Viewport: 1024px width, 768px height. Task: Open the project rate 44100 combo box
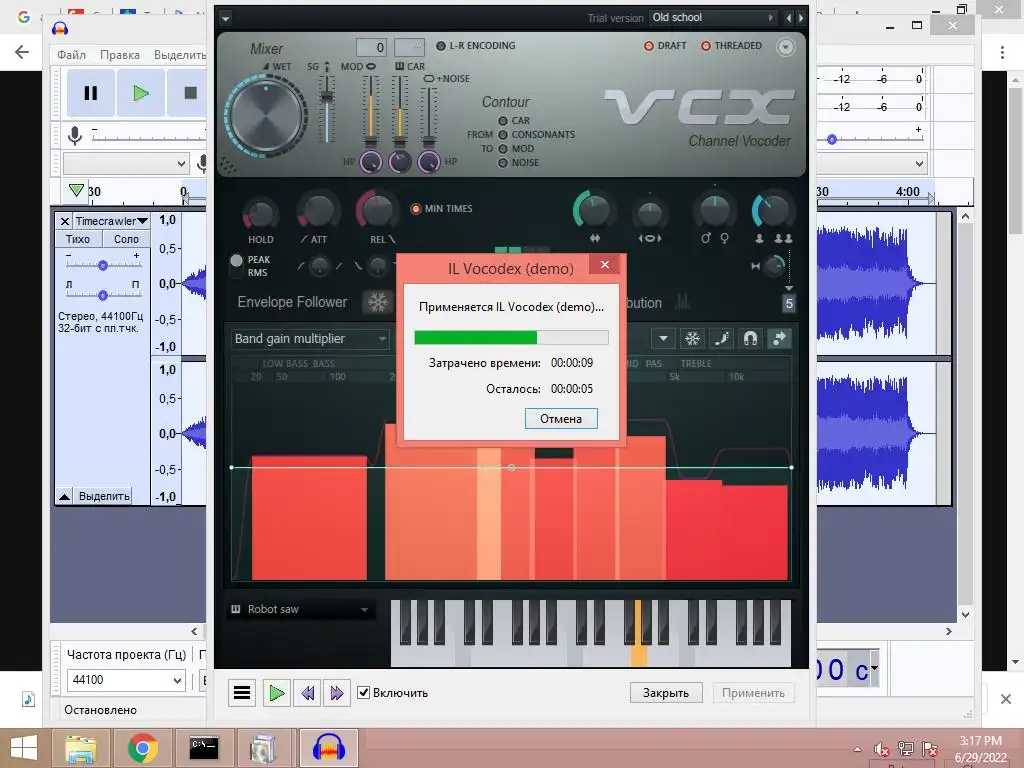click(126, 680)
